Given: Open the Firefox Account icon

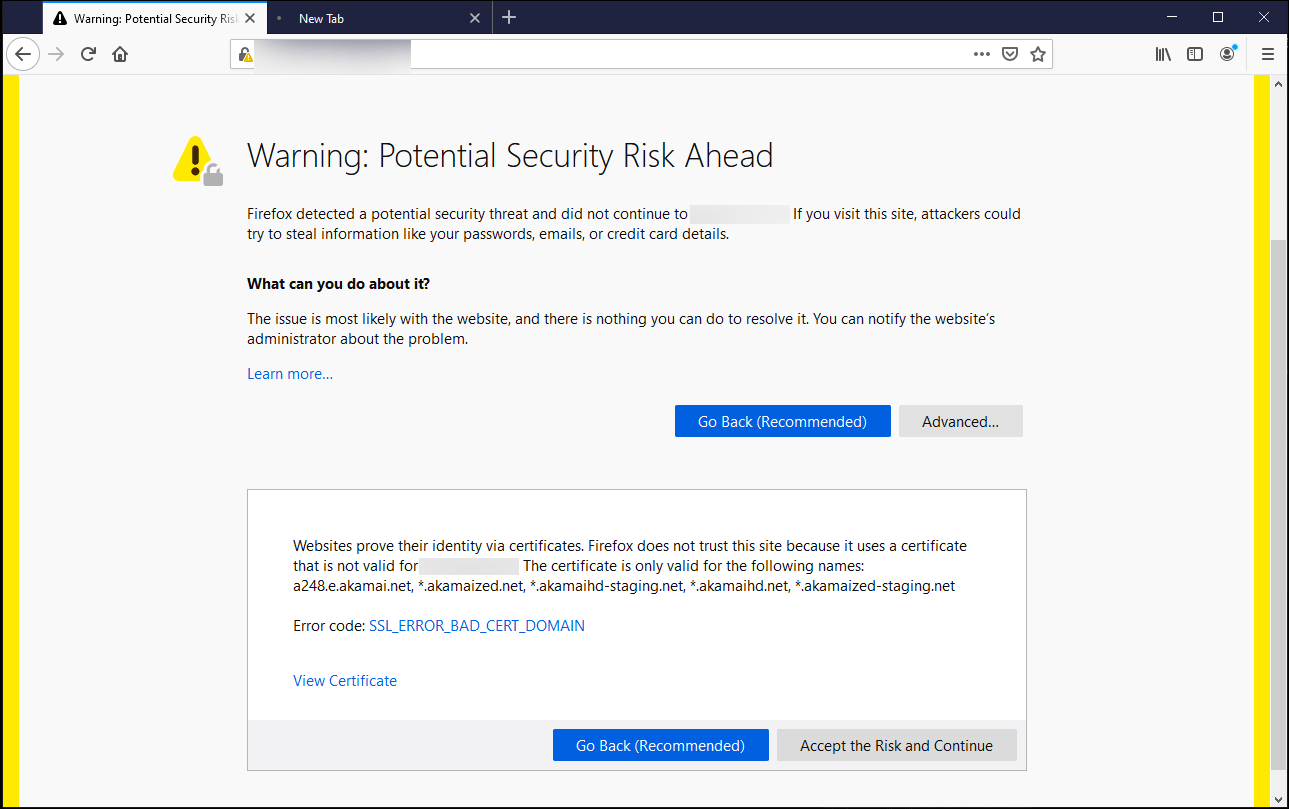Looking at the screenshot, I should coord(1227,54).
